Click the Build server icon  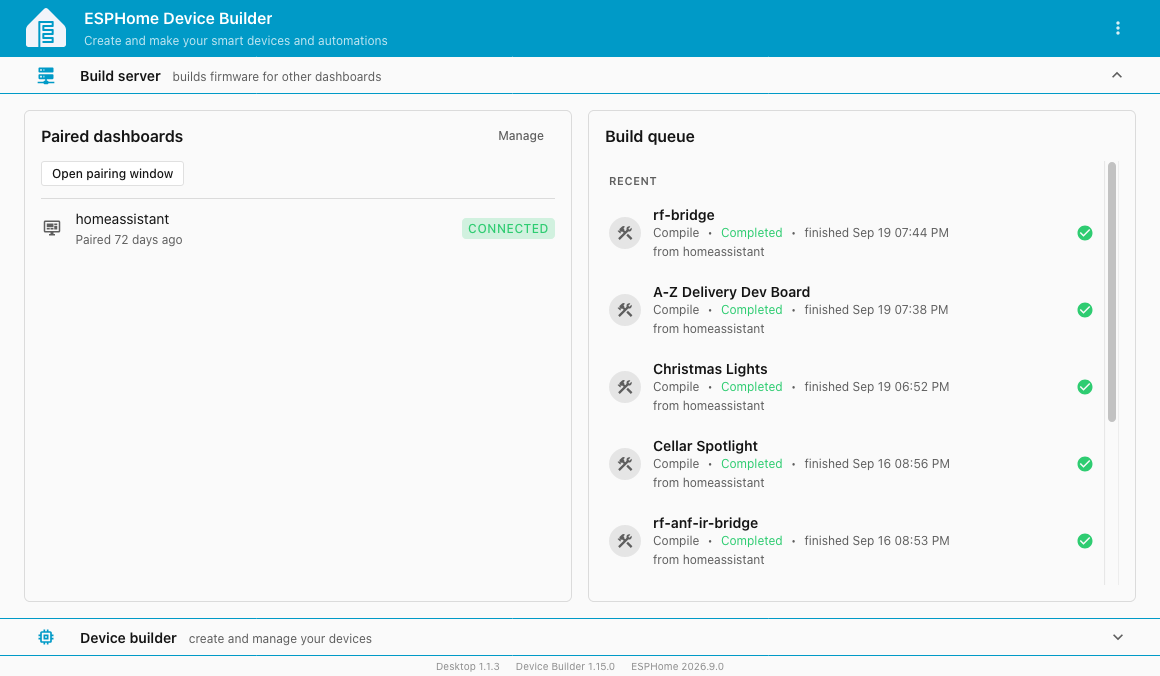point(46,75)
